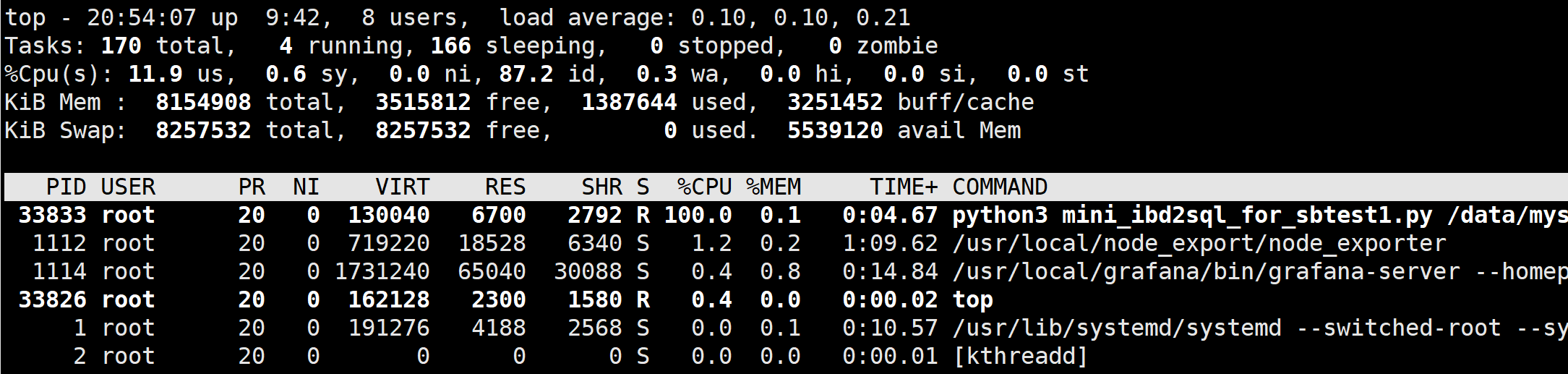
Task: Select the first 8257532 swap total value
Action: click(x=203, y=130)
